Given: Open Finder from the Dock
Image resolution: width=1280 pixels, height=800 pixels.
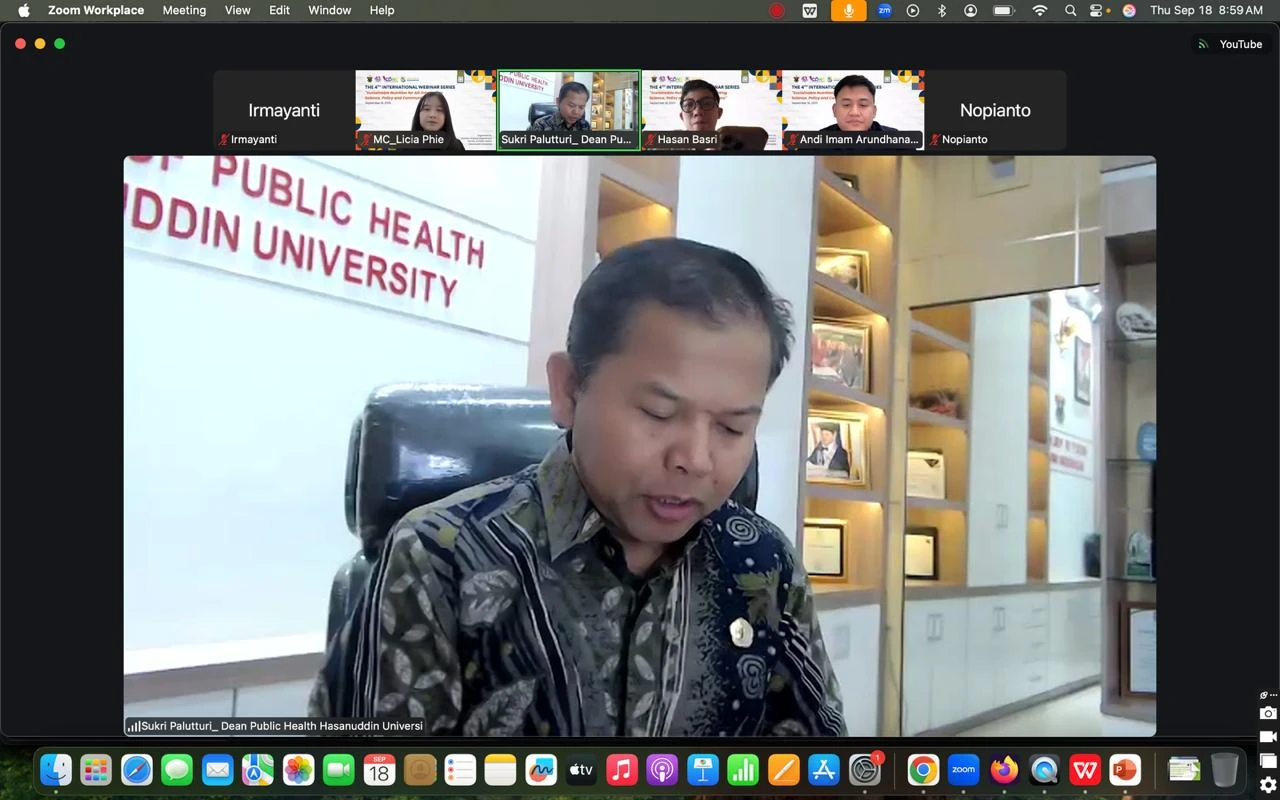Looking at the screenshot, I should click(x=56, y=770).
